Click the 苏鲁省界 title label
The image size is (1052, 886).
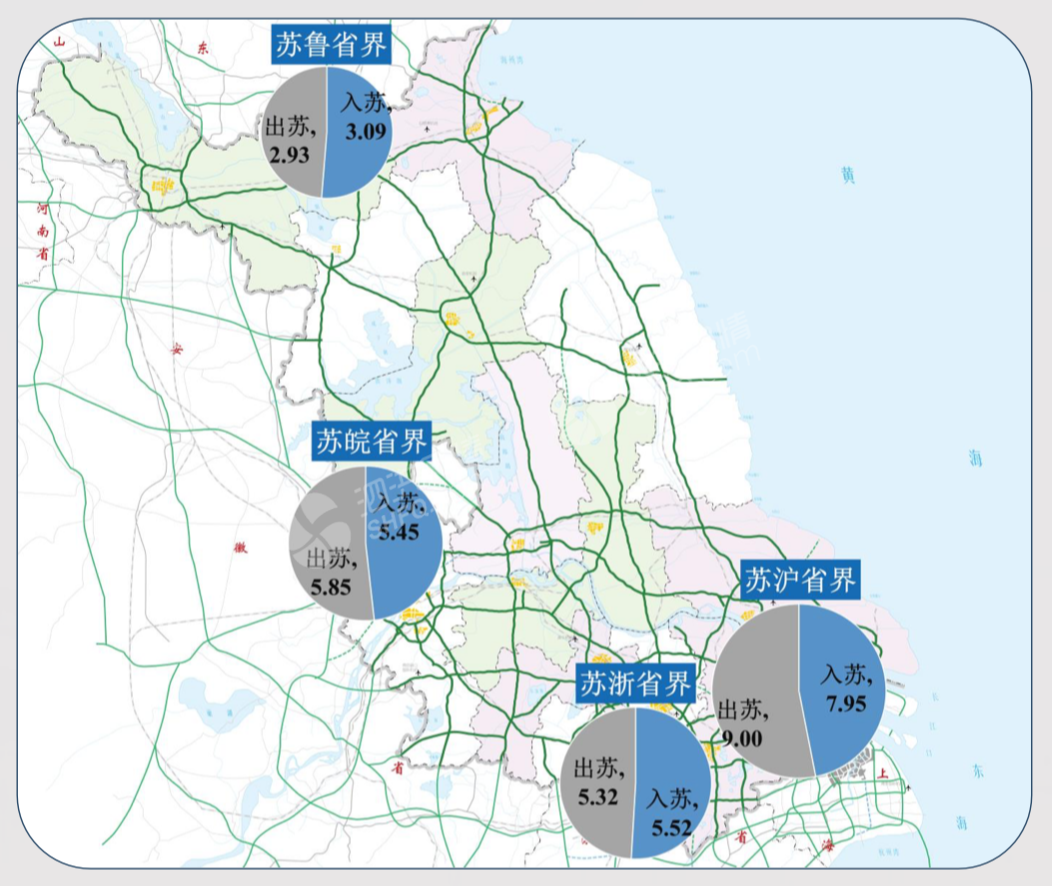point(331,47)
